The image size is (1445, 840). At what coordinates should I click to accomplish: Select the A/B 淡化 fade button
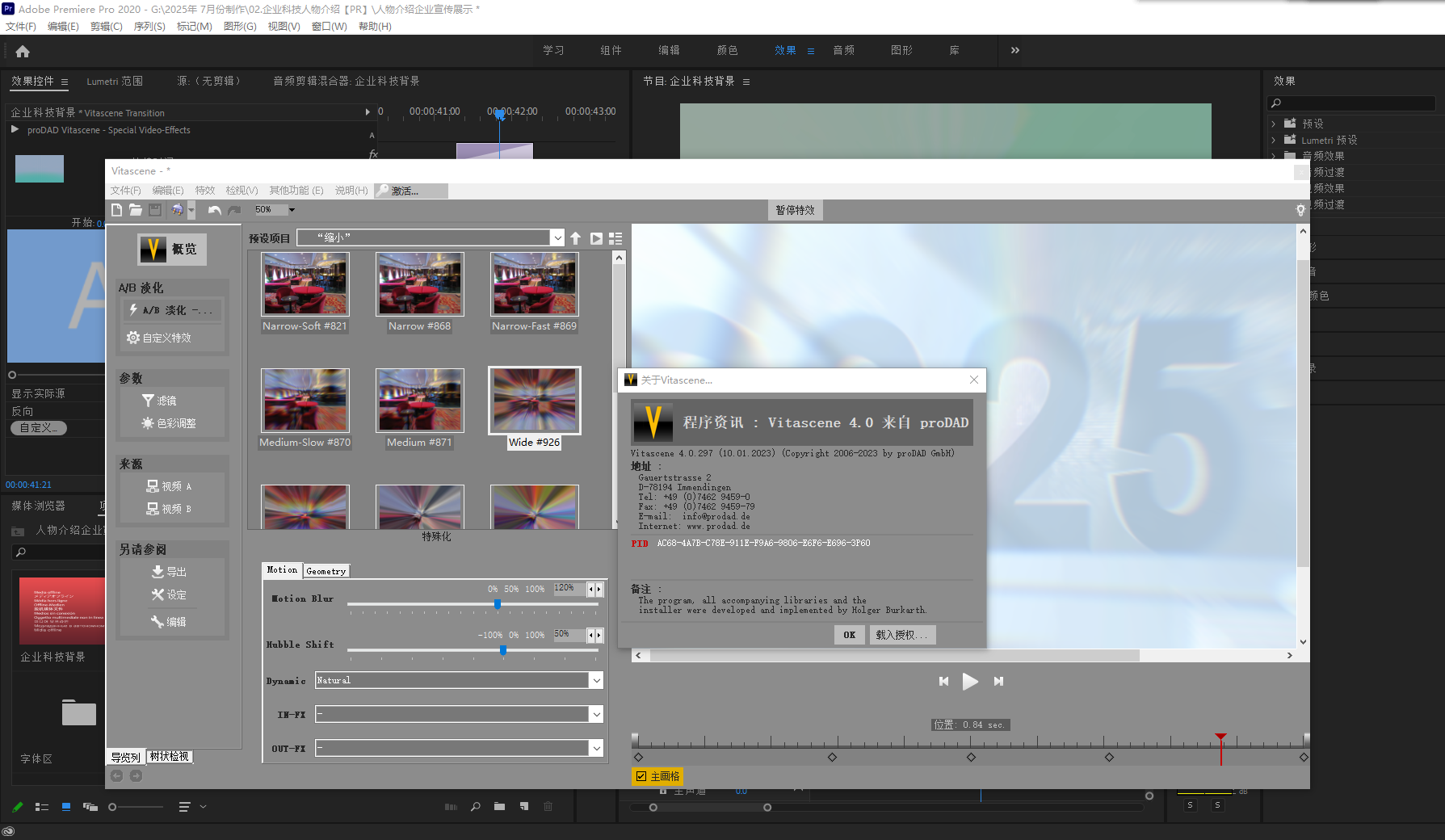coord(172,310)
